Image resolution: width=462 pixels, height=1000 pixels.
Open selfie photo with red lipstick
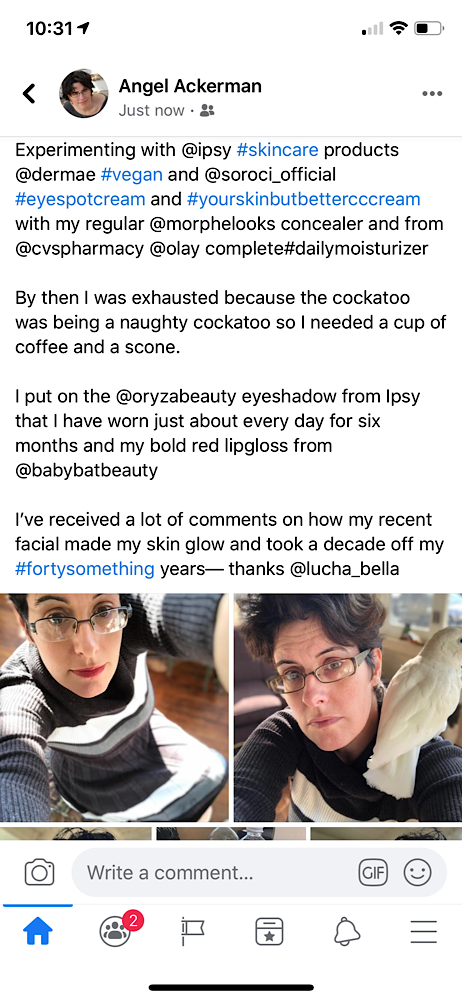point(114,707)
